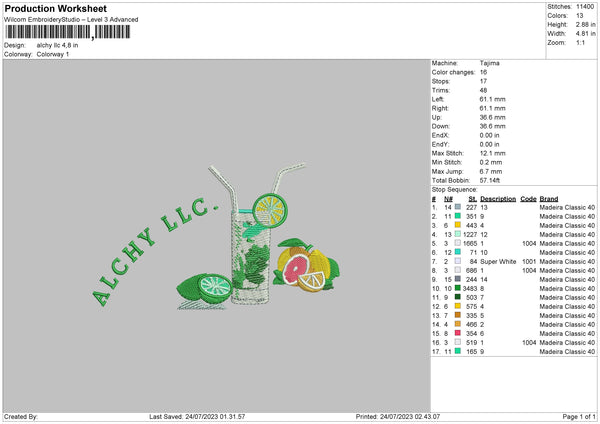The height and width of the screenshot is (424, 600).
Task: Click the 'Super White' description text
Action: 498,261
